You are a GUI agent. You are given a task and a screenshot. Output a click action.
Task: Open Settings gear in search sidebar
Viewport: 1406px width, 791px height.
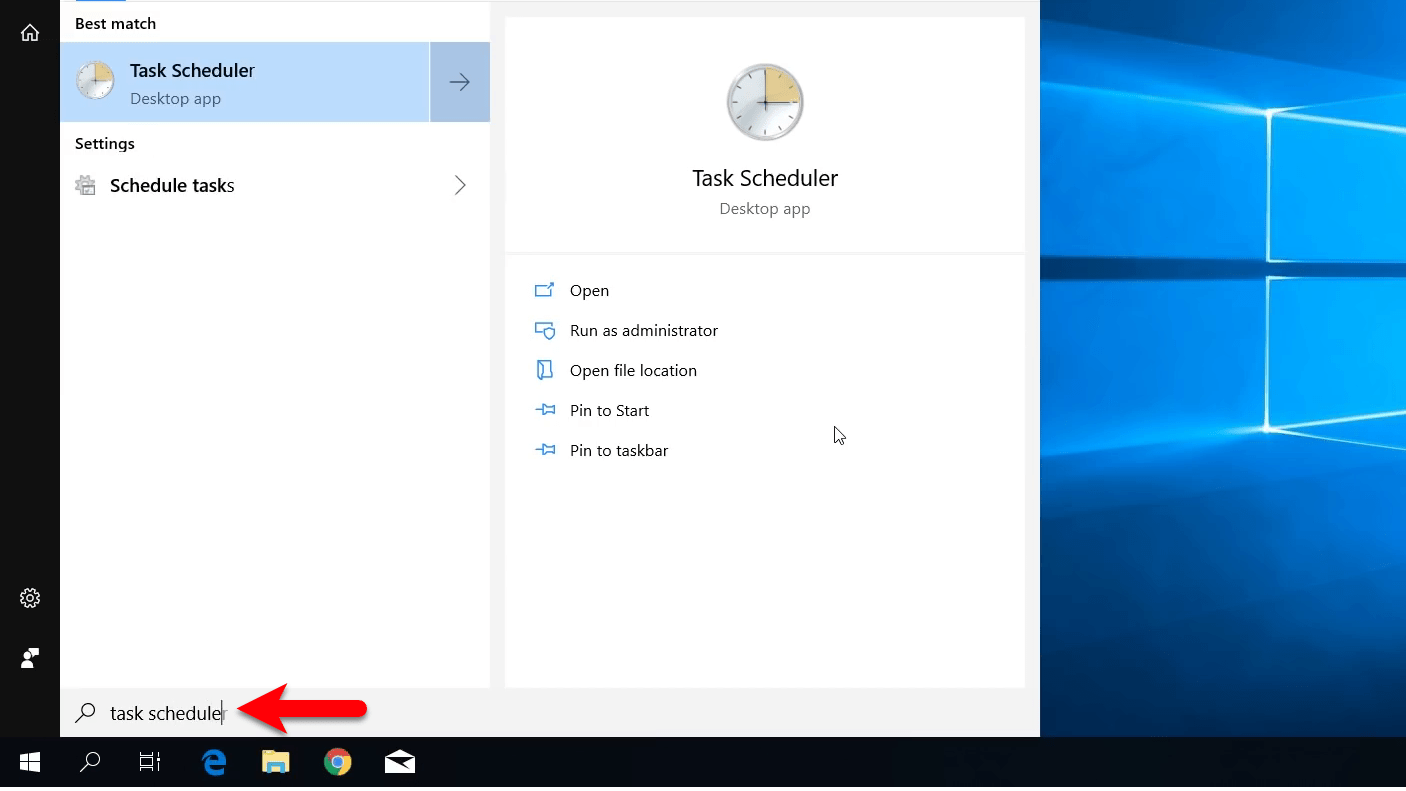tap(30, 598)
